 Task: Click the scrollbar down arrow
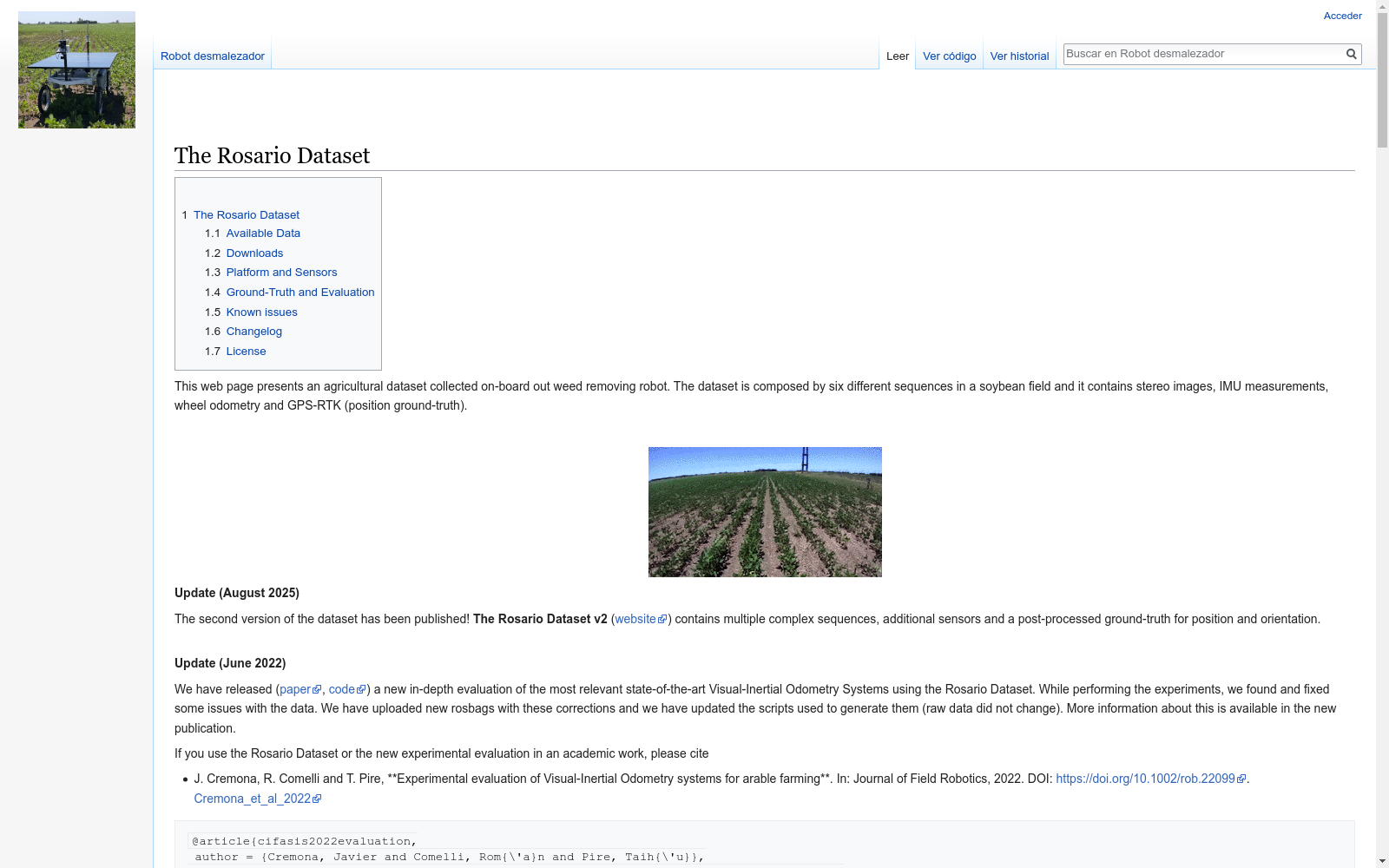click(x=1382, y=861)
